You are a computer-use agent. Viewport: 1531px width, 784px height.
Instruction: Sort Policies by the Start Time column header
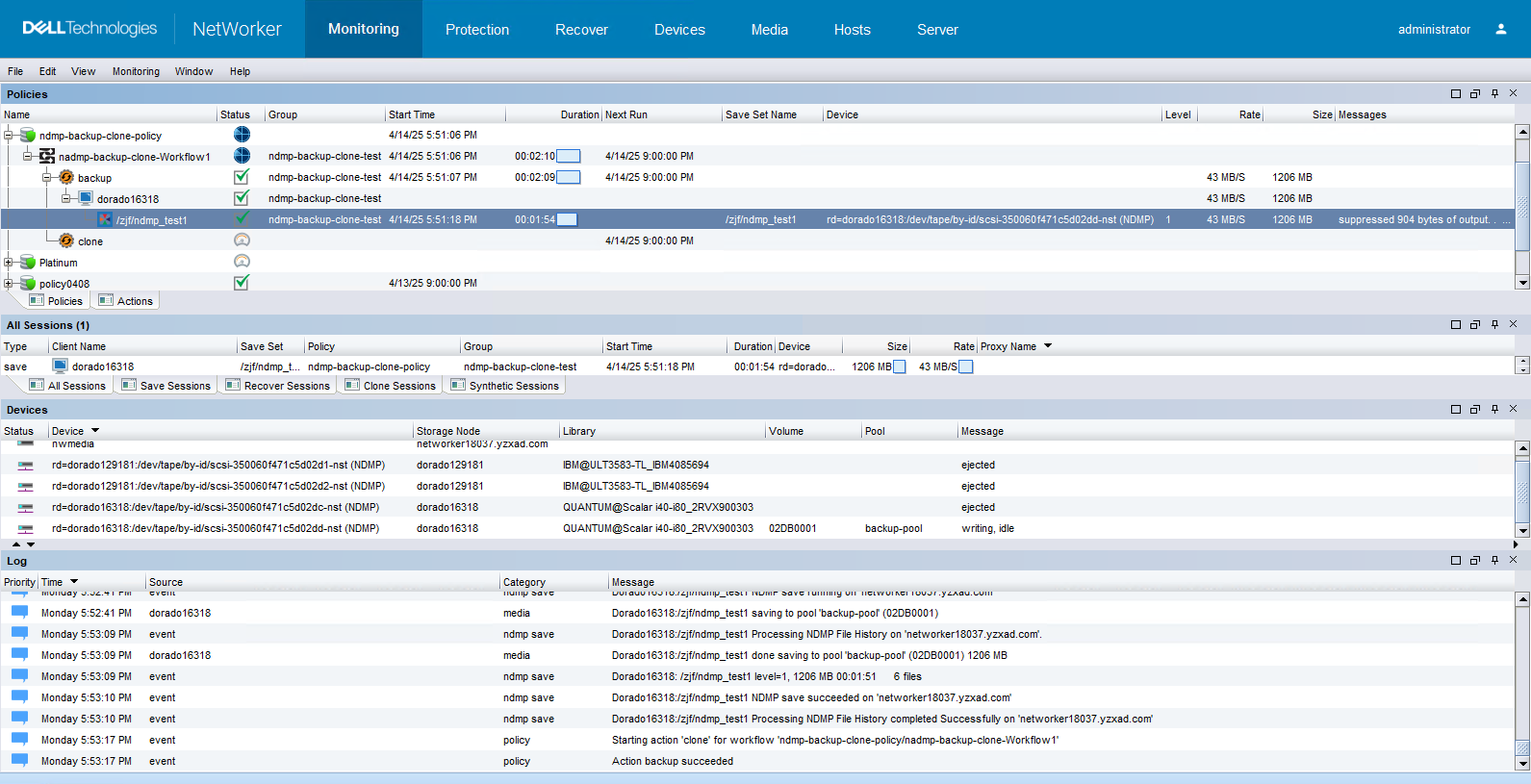tap(445, 114)
